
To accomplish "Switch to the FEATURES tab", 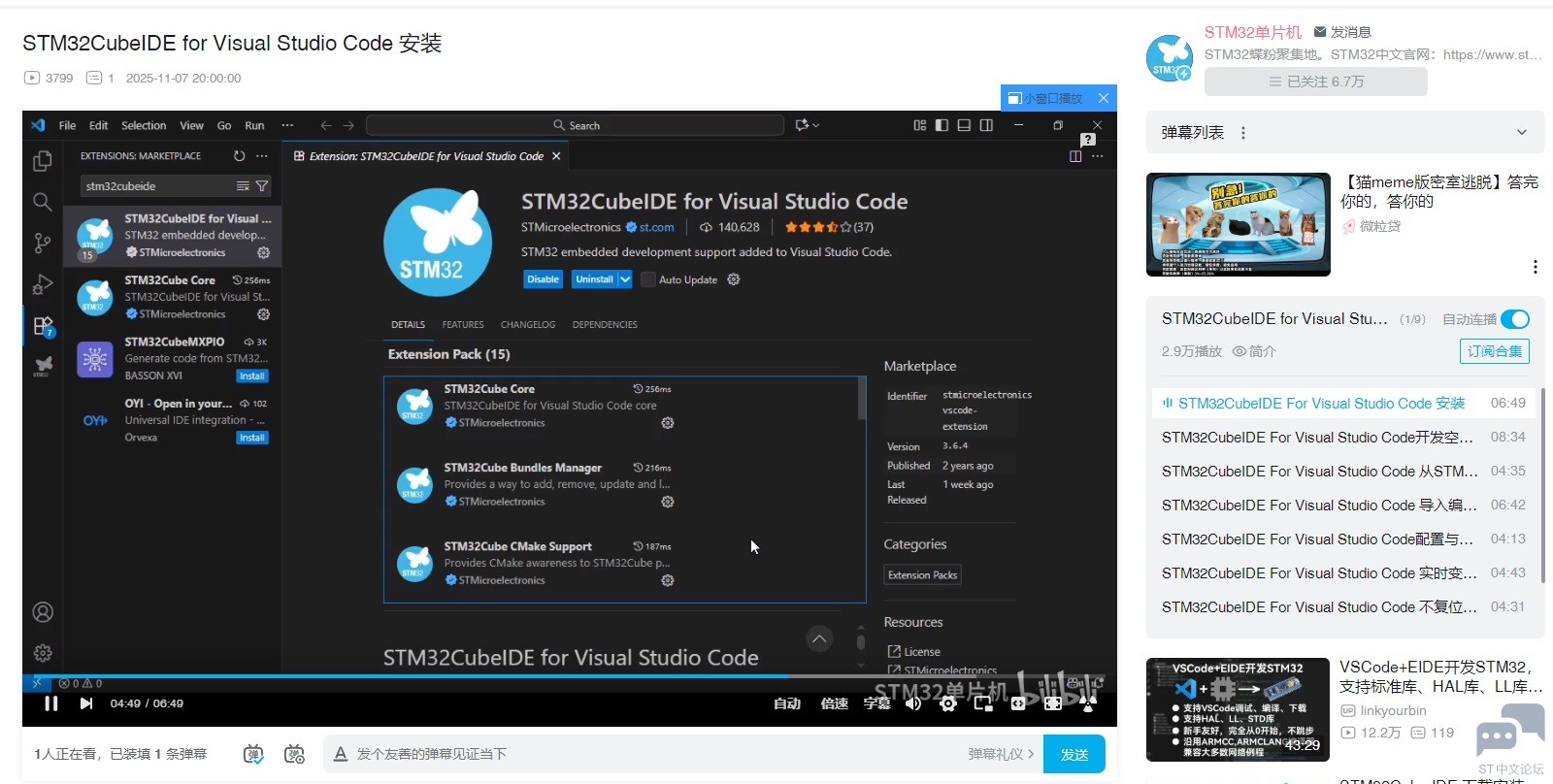I will tap(463, 325).
